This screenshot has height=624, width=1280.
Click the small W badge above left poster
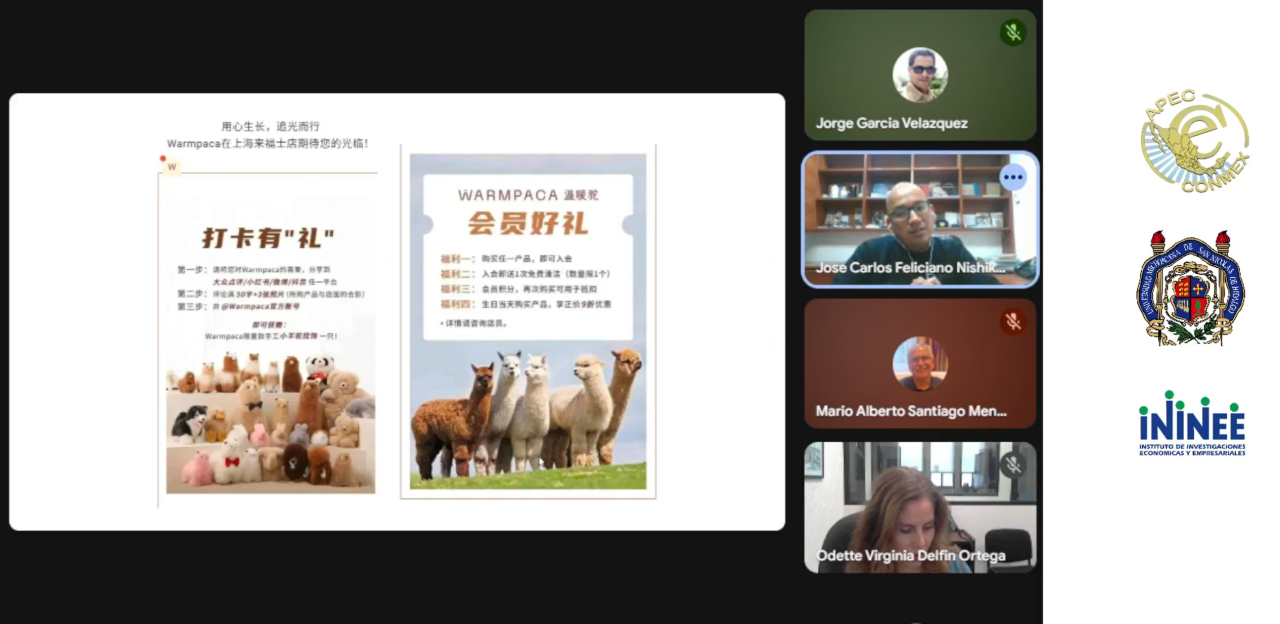tap(172, 166)
